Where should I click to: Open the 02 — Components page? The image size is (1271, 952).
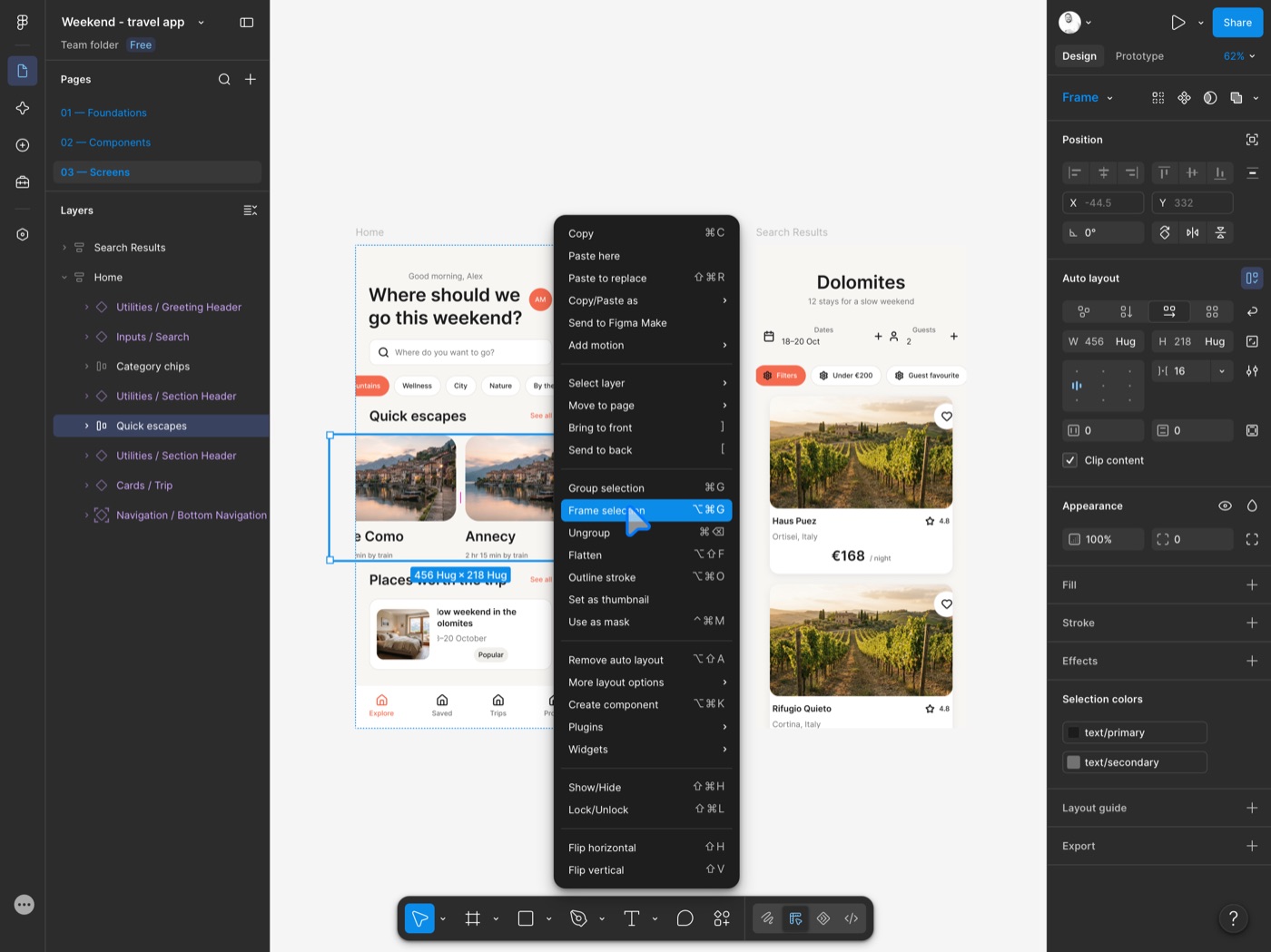[x=105, y=142]
